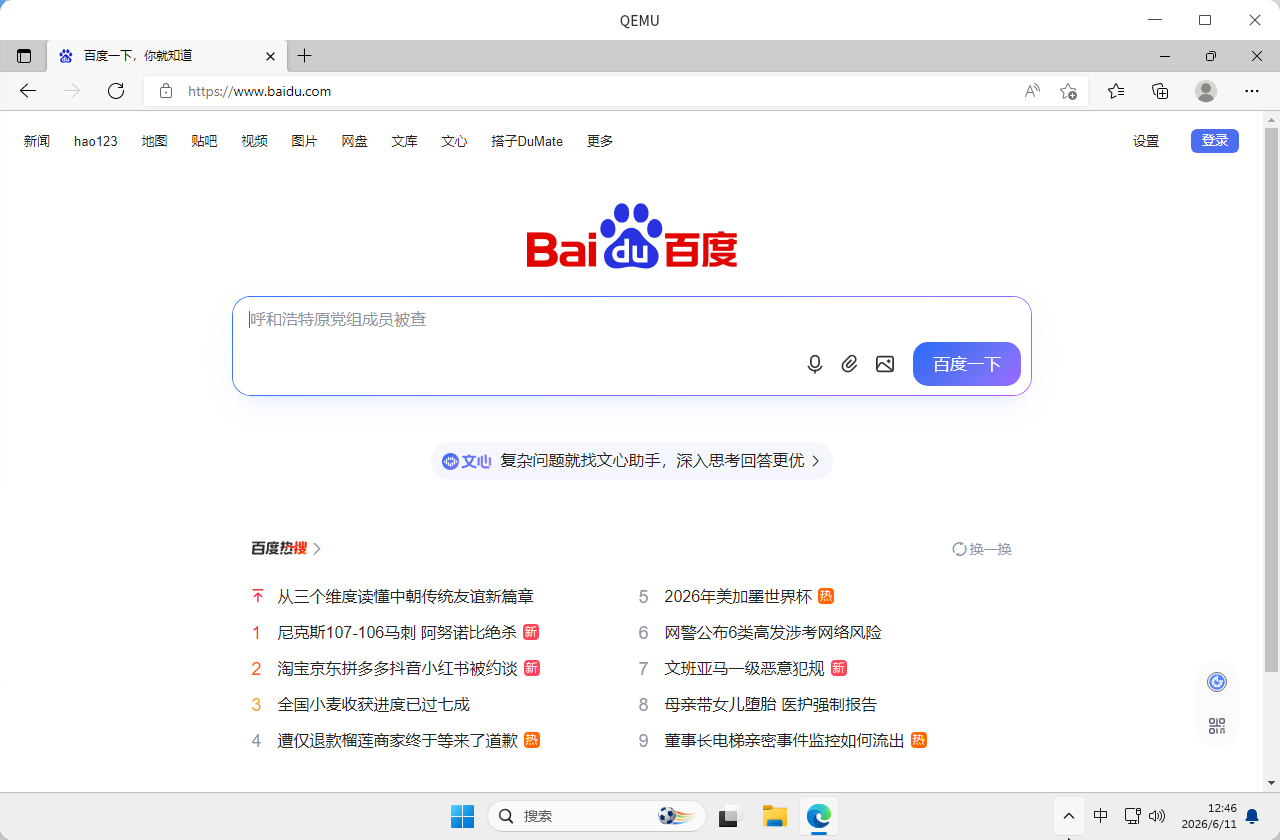This screenshot has height=840, width=1280.
Task: Open the 设置 menu
Action: coord(1146,141)
